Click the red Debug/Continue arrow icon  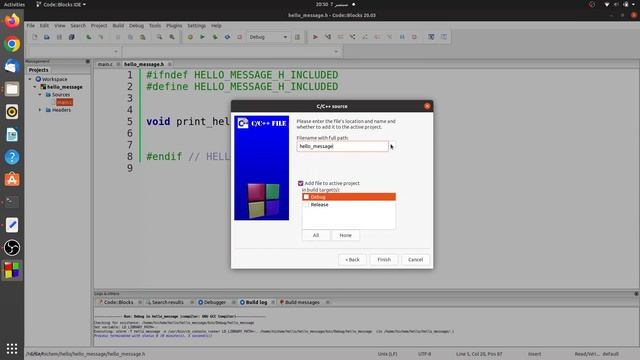tap(315, 37)
